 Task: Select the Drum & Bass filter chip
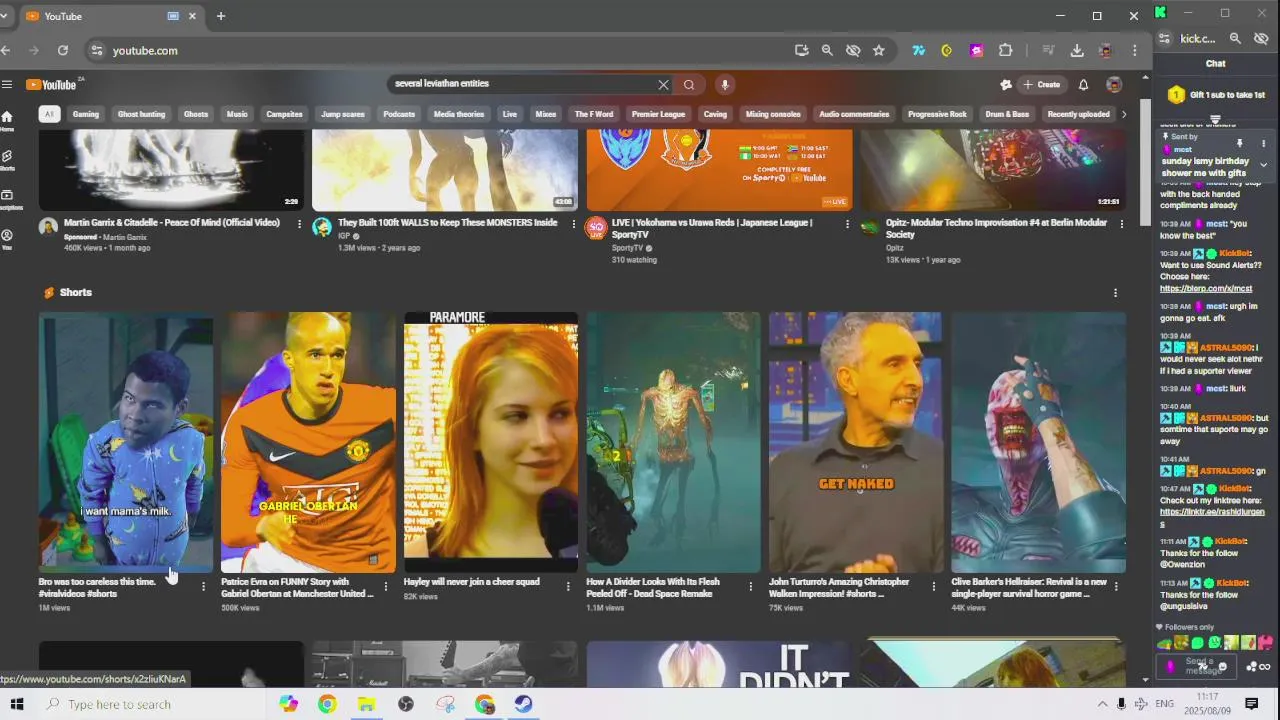1007,114
